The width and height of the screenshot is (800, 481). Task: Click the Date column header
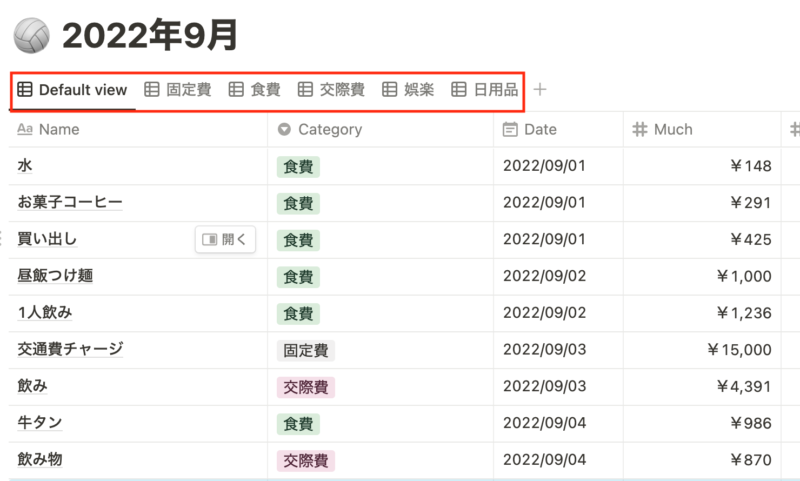(x=558, y=130)
